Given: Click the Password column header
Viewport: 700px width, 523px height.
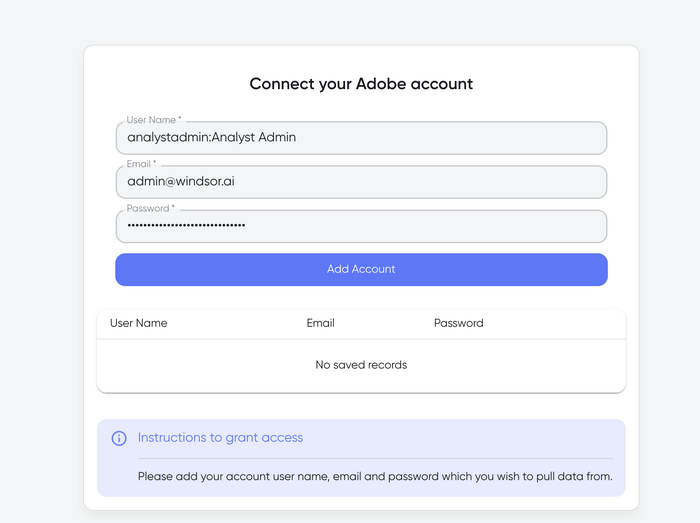Looking at the screenshot, I should (x=458, y=323).
